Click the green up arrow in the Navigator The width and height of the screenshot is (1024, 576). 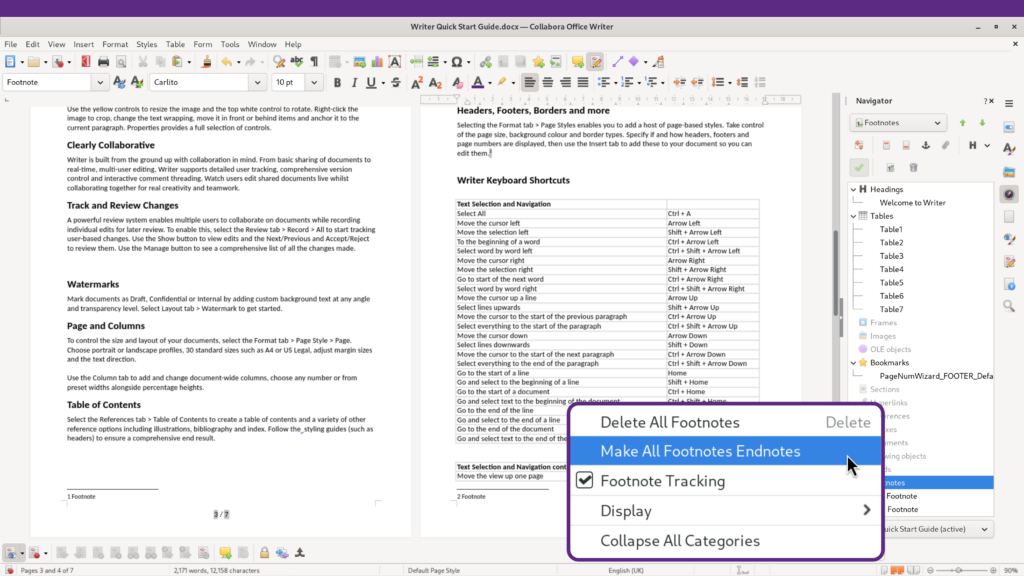[962, 123]
